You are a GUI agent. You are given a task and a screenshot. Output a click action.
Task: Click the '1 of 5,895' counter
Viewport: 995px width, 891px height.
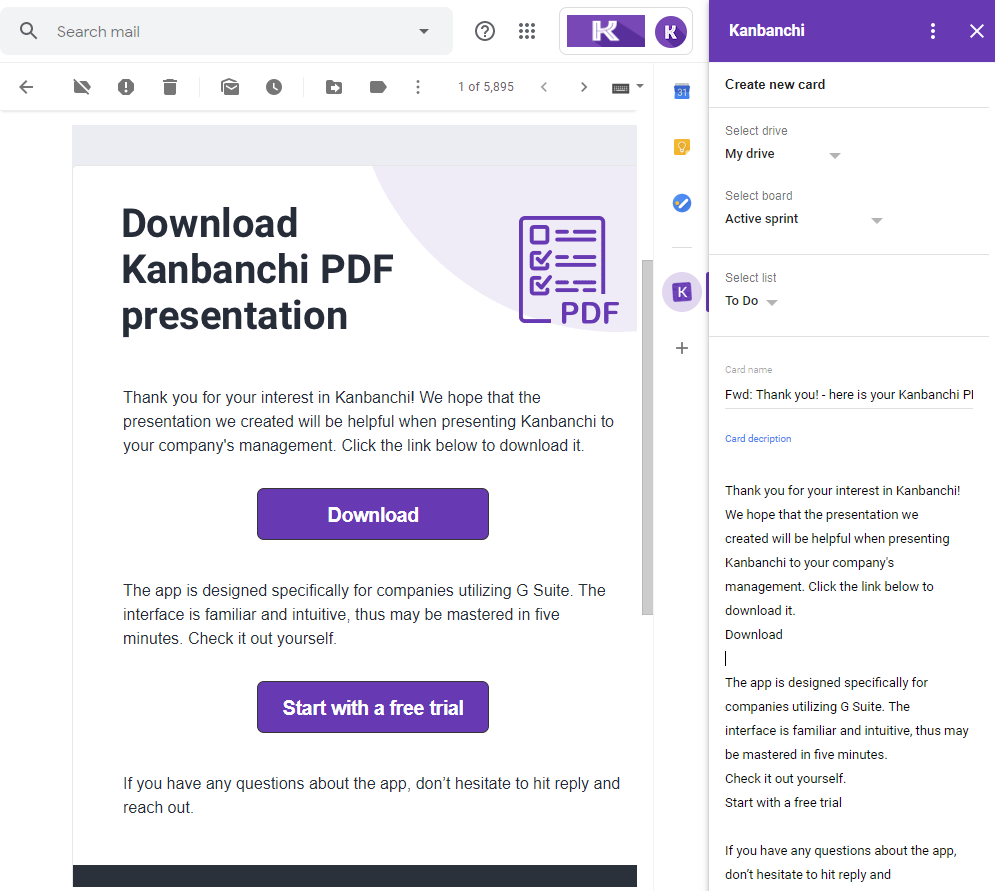[486, 87]
